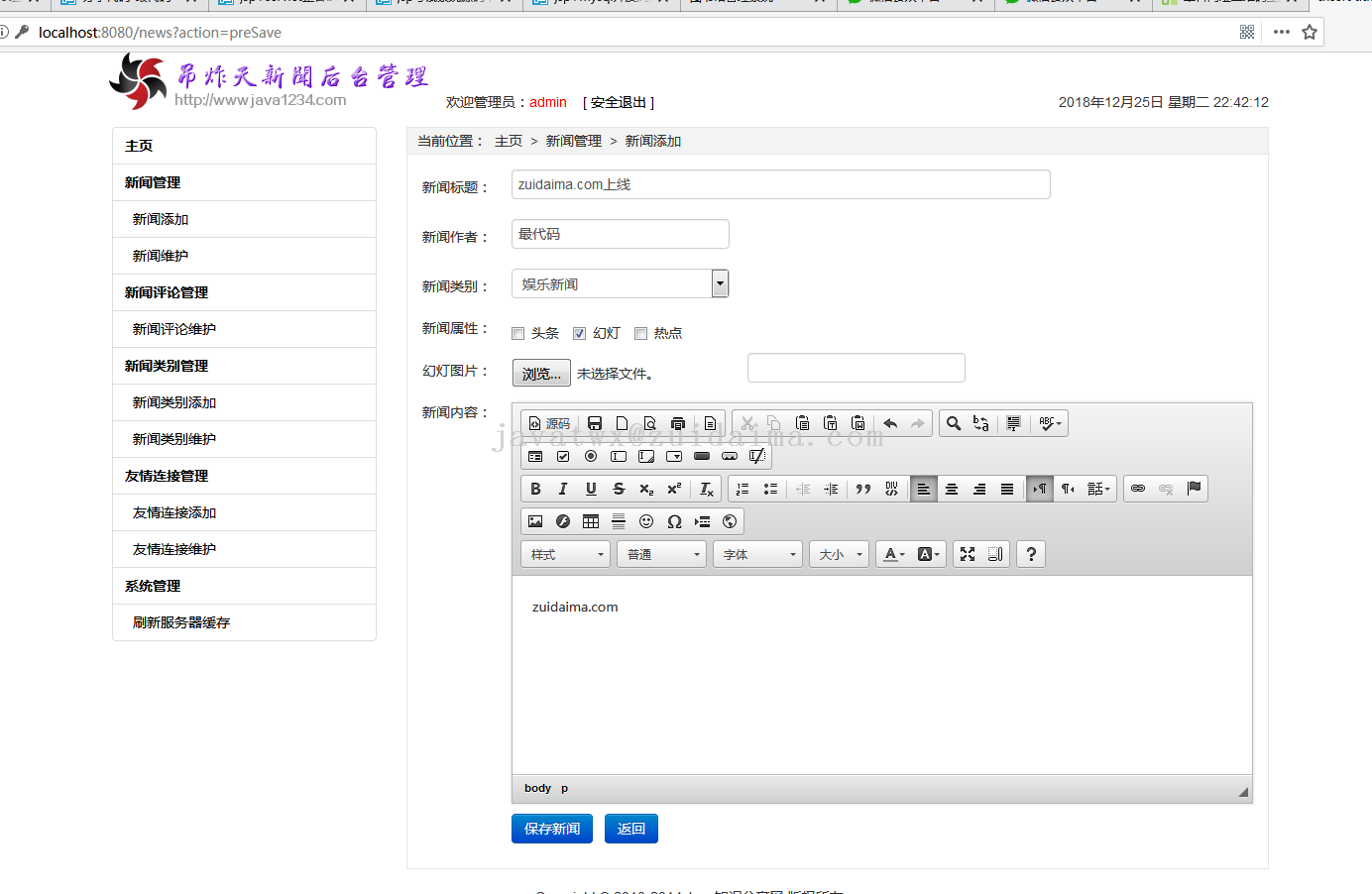This screenshot has height=894, width=1372.
Task: Toggle Align Right button
Action: [979, 489]
